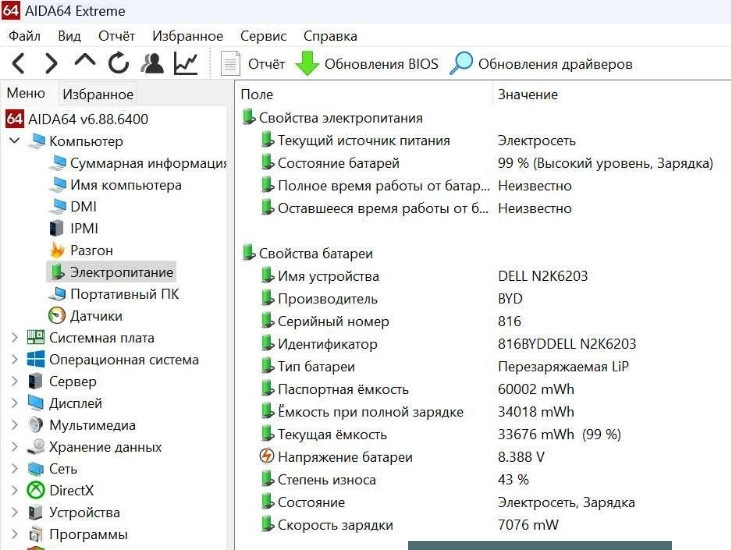
Task: Expand the Операционная система node
Action: point(14,359)
